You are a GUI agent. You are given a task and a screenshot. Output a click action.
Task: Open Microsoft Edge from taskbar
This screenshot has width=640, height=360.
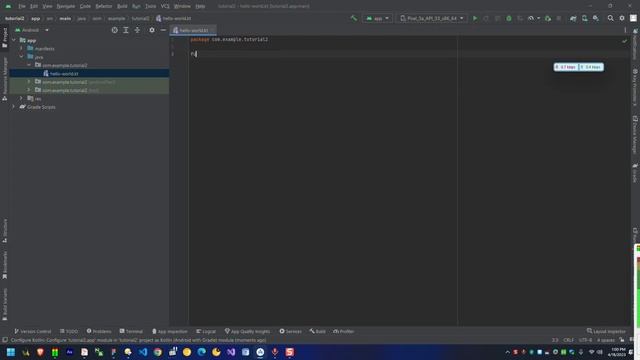point(202,352)
